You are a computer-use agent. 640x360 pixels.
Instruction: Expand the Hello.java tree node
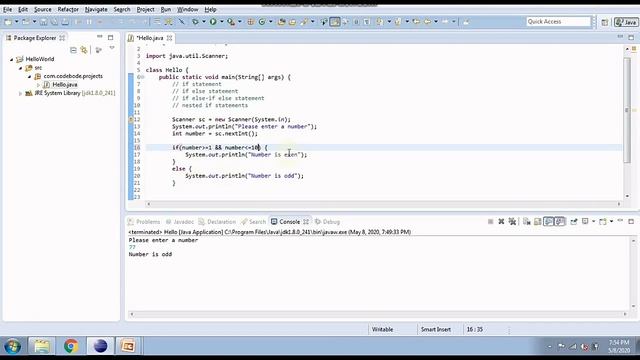point(38,85)
